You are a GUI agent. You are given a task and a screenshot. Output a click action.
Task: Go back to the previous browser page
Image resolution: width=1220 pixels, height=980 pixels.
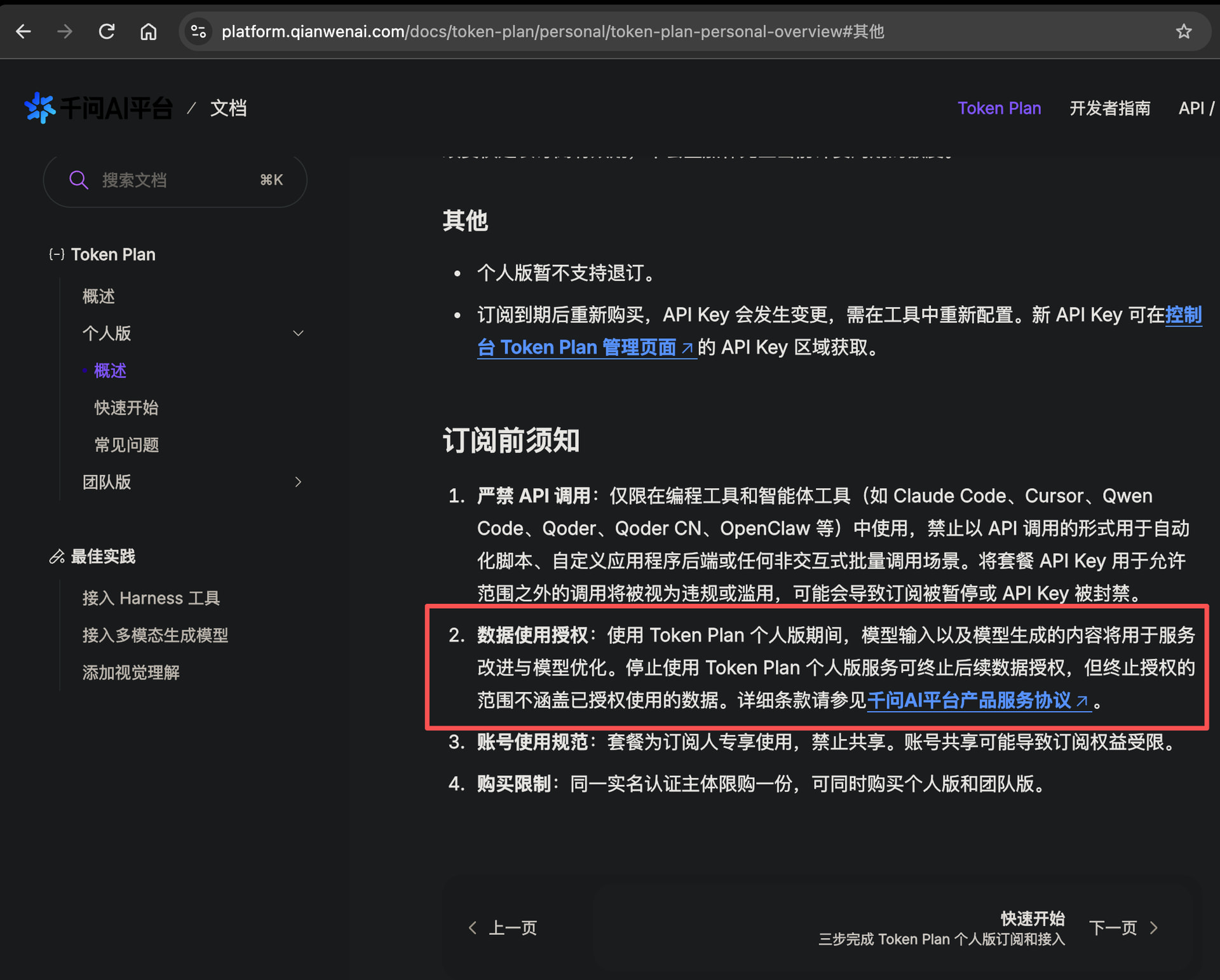[24, 31]
